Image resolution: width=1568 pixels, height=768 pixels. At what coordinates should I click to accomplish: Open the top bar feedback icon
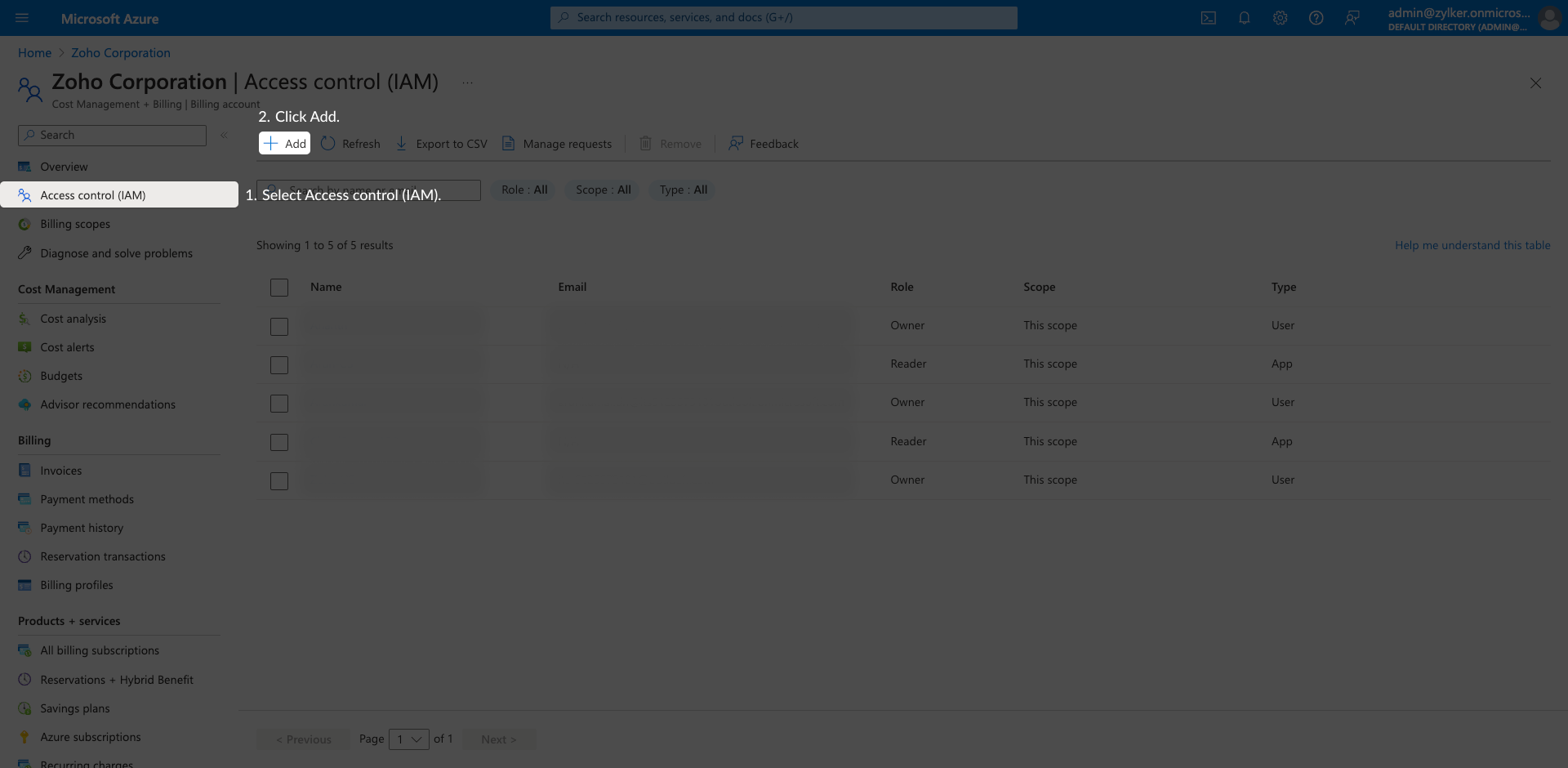coord(1352,18)
